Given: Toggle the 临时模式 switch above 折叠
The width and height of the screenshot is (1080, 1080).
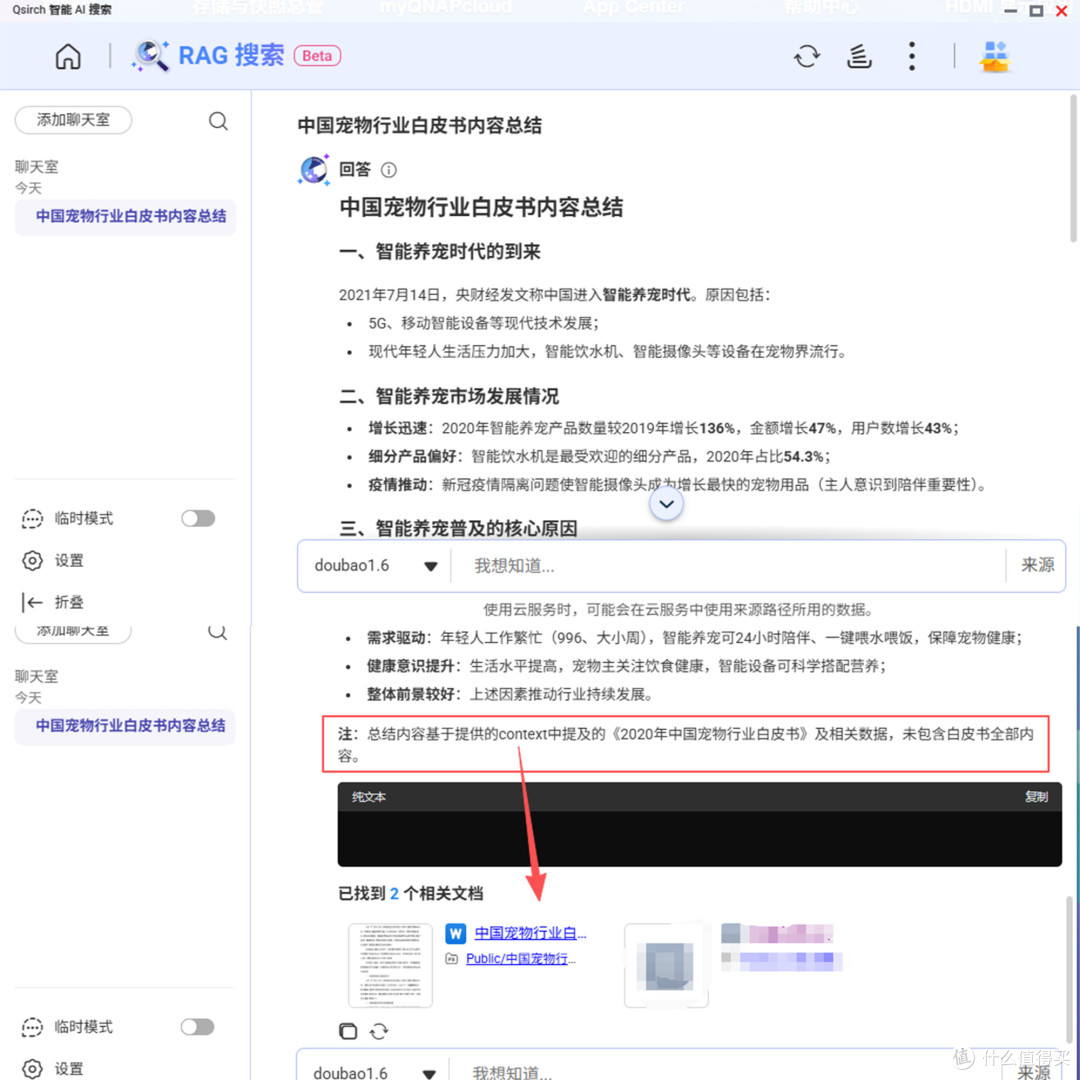Looking at the screenshot, I should point(198,519).
